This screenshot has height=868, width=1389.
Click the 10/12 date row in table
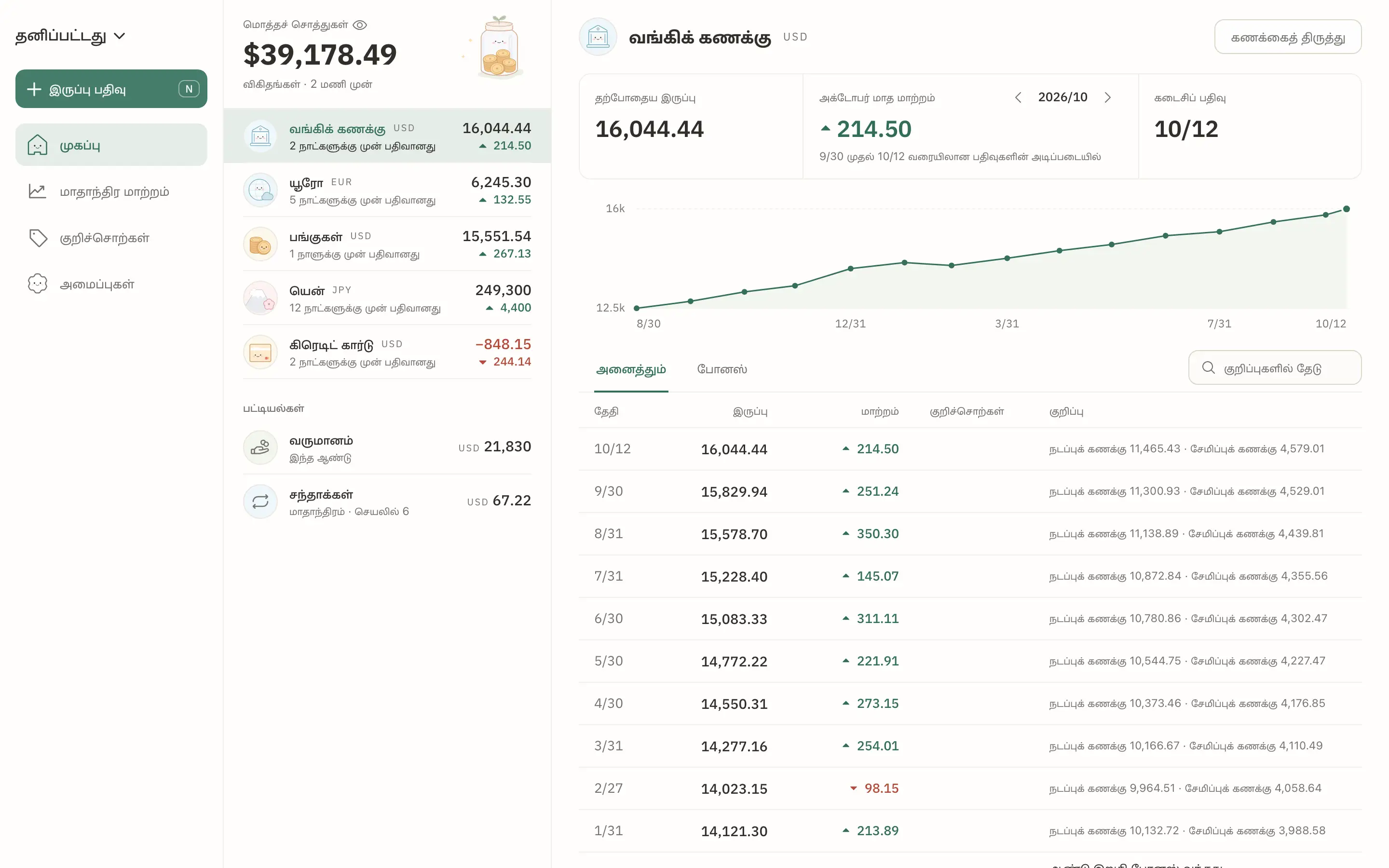pyautogui.click(x=969, y=449)
